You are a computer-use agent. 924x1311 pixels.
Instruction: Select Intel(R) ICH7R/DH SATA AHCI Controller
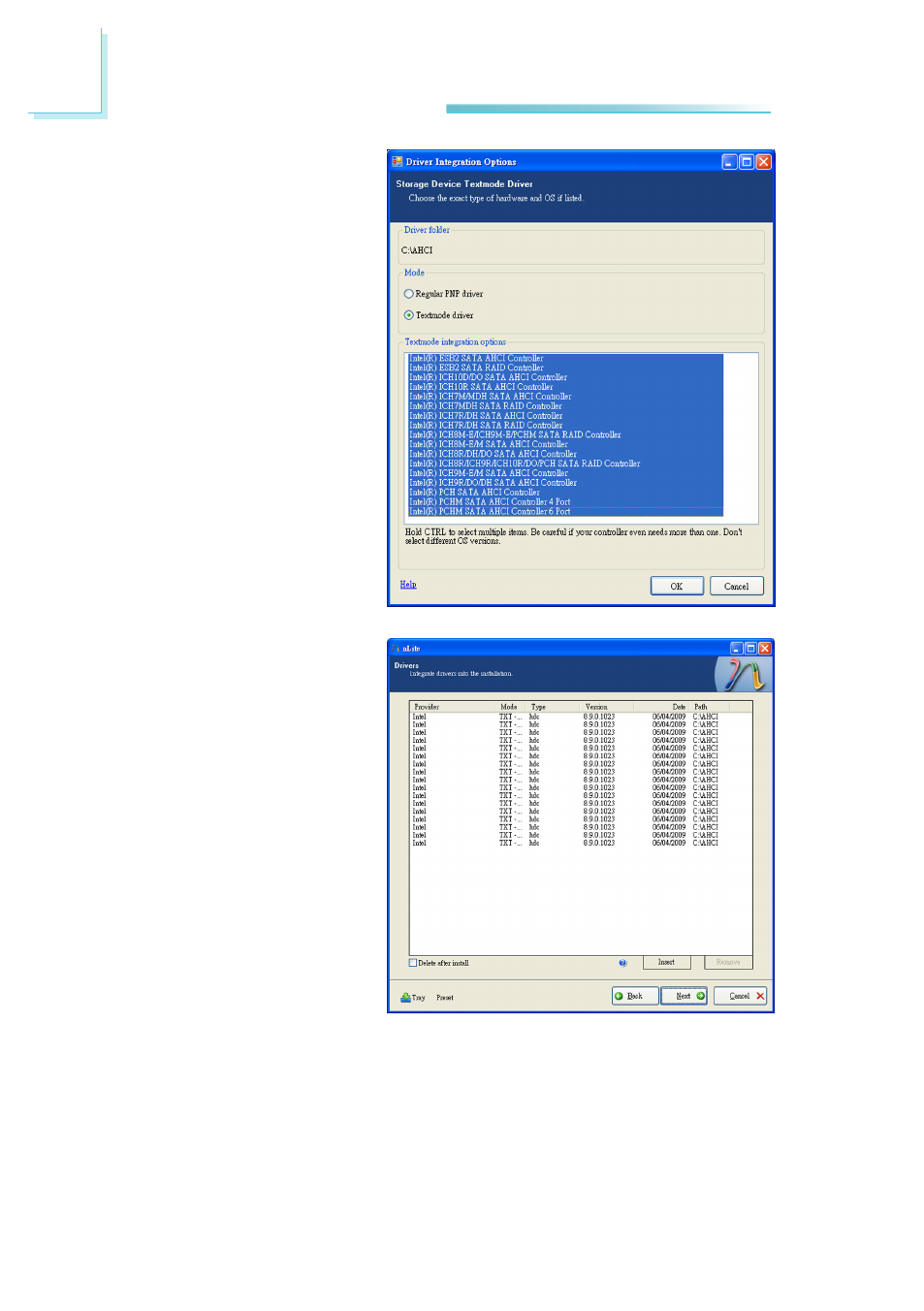tap(565, 416)
